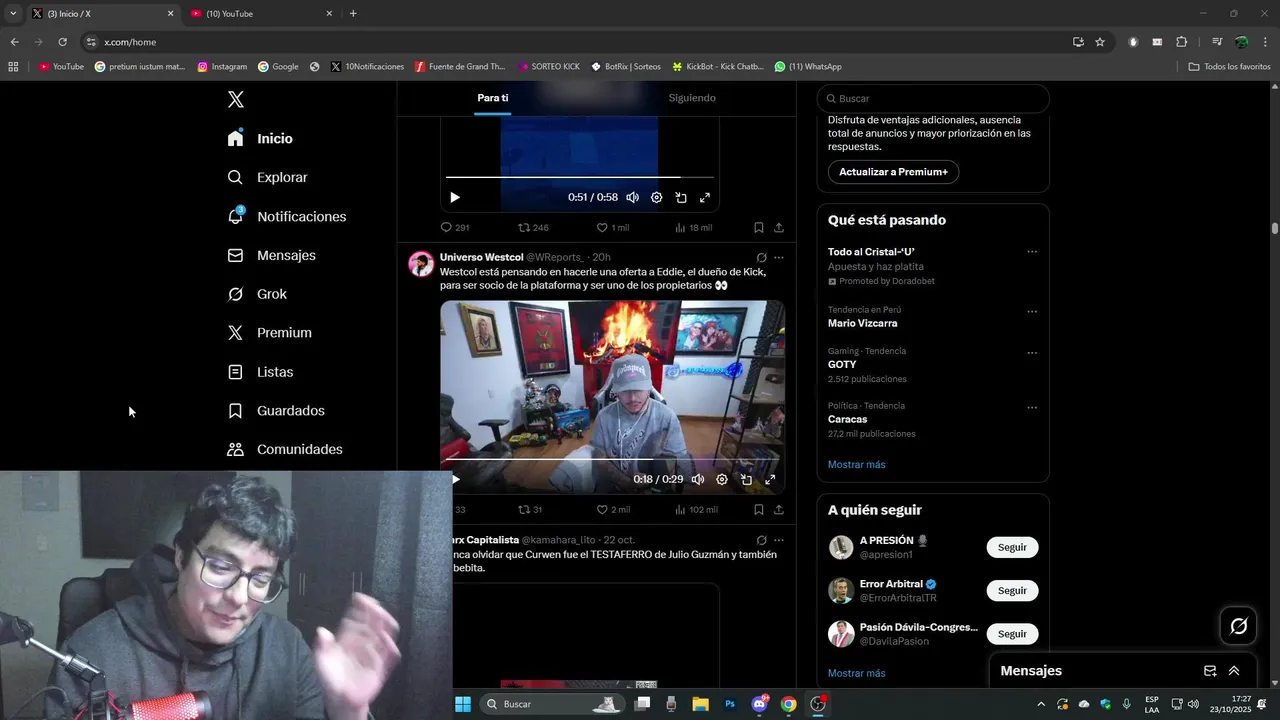
Task: Share the Westcol post
Action: 779,510
